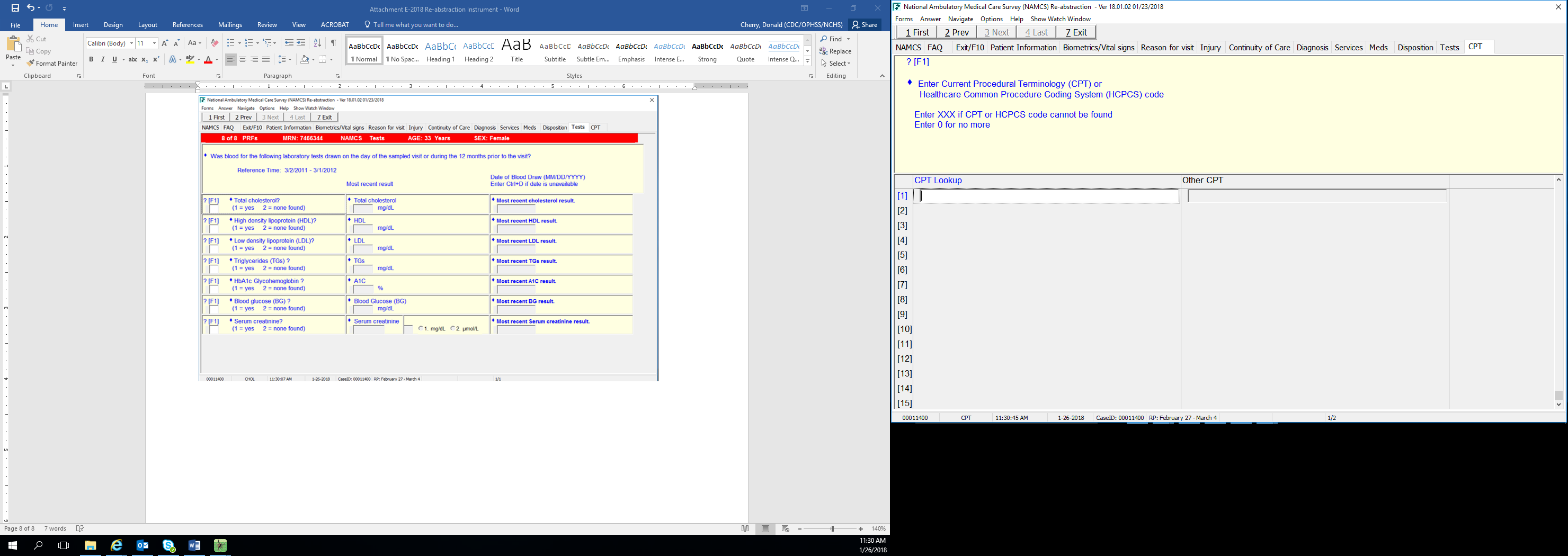Click the Format Painter tool
Screen dimensions: 1568x556
point(52,63)
